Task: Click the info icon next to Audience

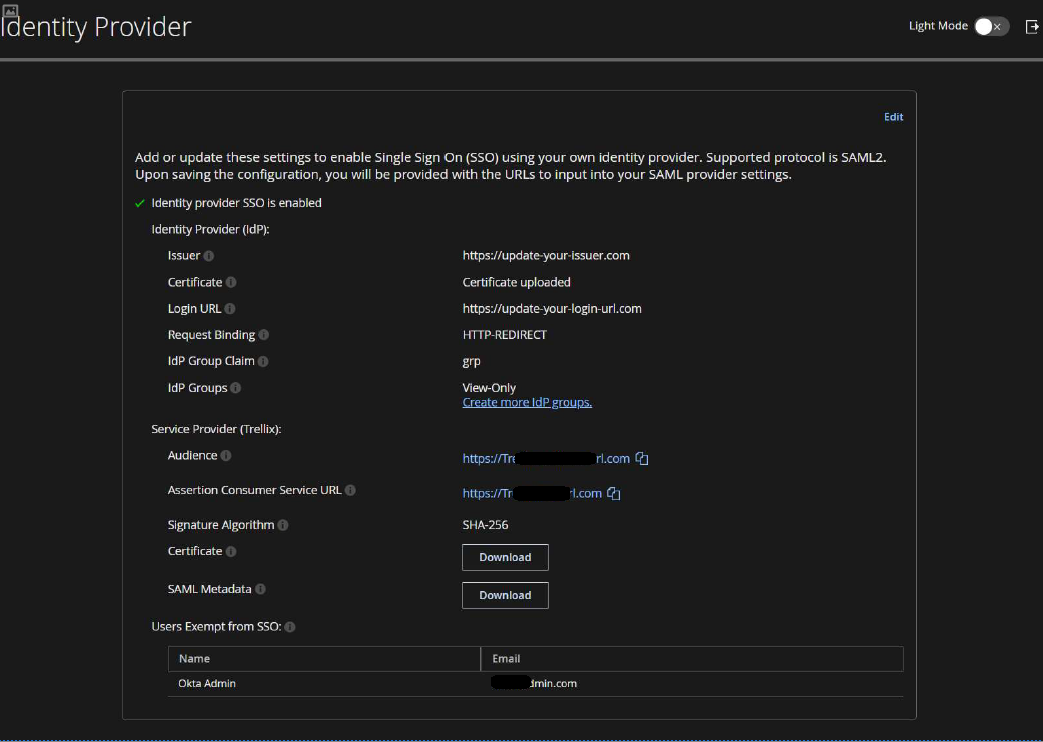Action: tap(226, 455)
